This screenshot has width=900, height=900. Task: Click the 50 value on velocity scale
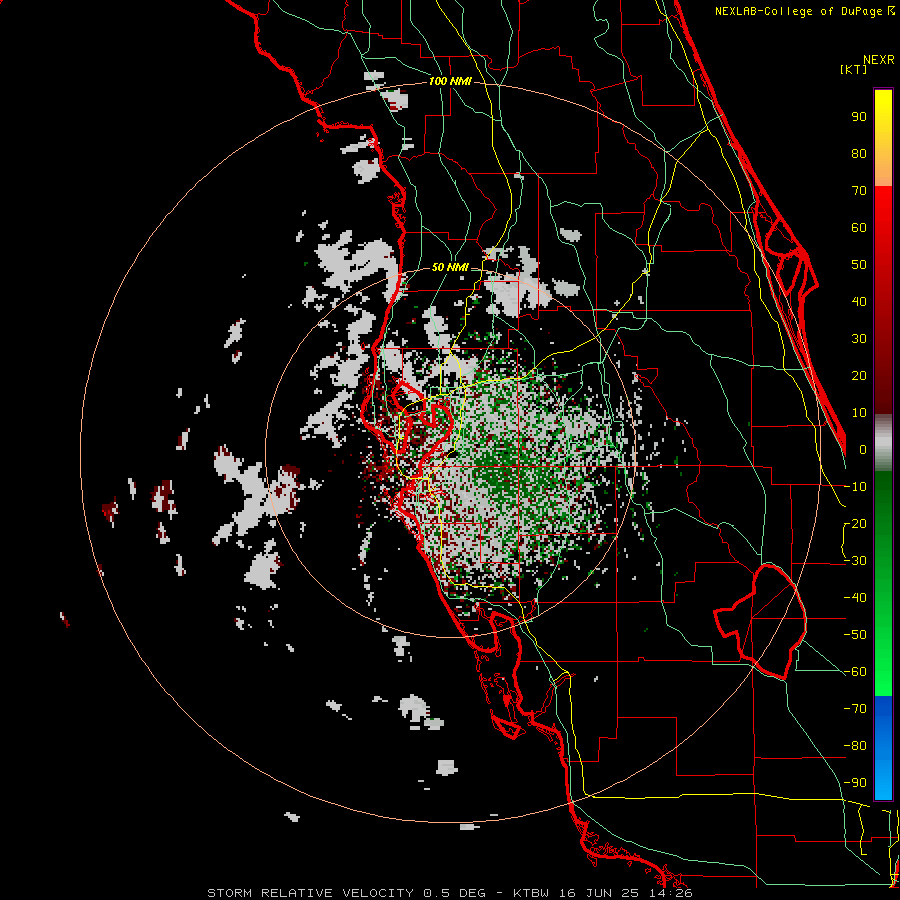pyautogui.click(x=859, y=265)
